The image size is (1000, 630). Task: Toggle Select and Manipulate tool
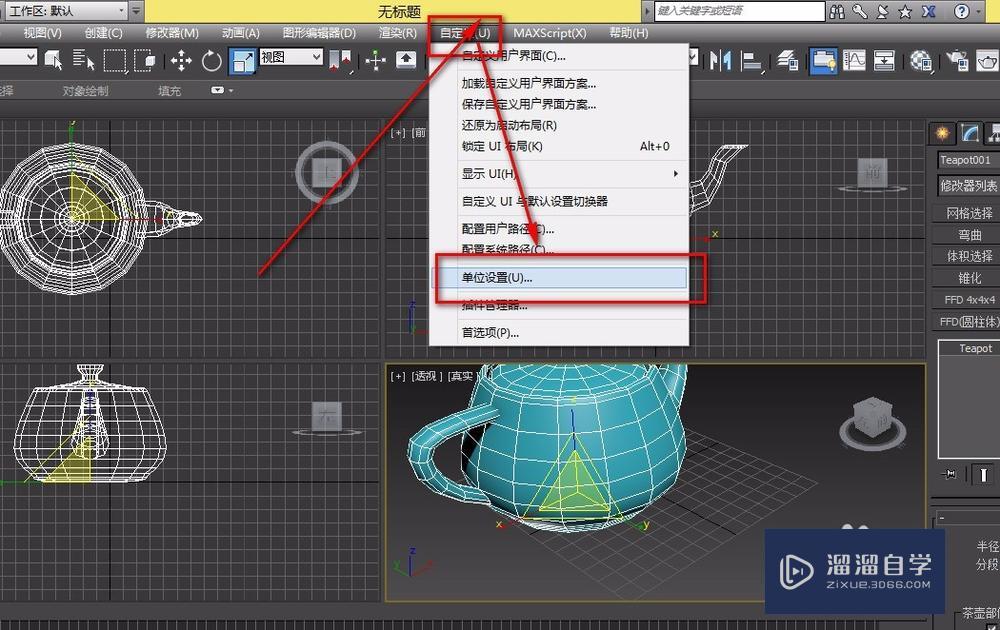[376, 61]
